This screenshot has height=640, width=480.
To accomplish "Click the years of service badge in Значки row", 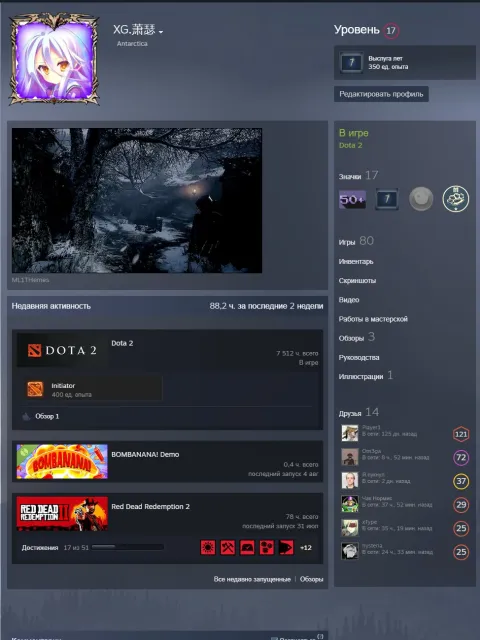I will 387,199.
